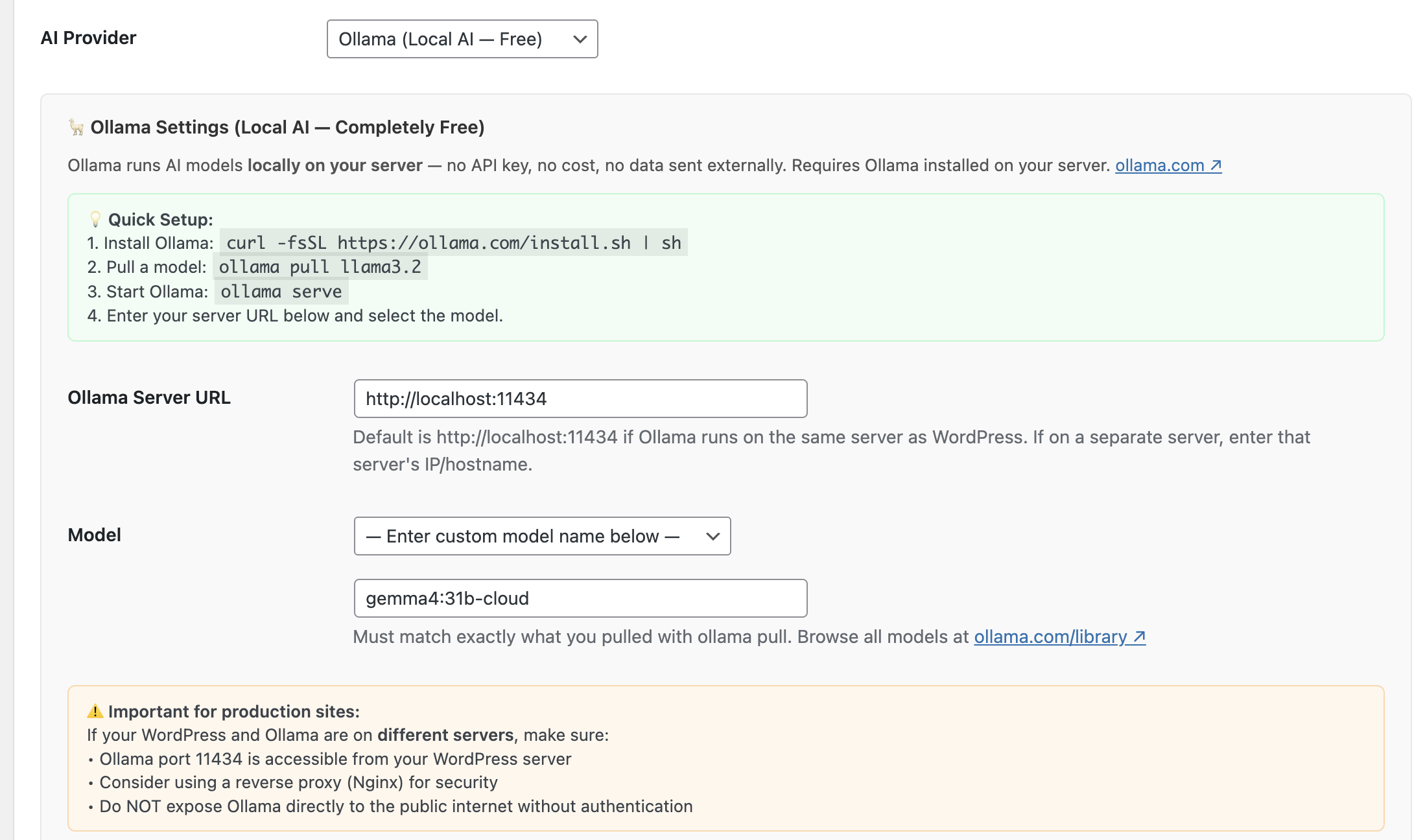Click the 'ollama serve' code snippet
Screen dimensions: 1425x840
[281, 292]
